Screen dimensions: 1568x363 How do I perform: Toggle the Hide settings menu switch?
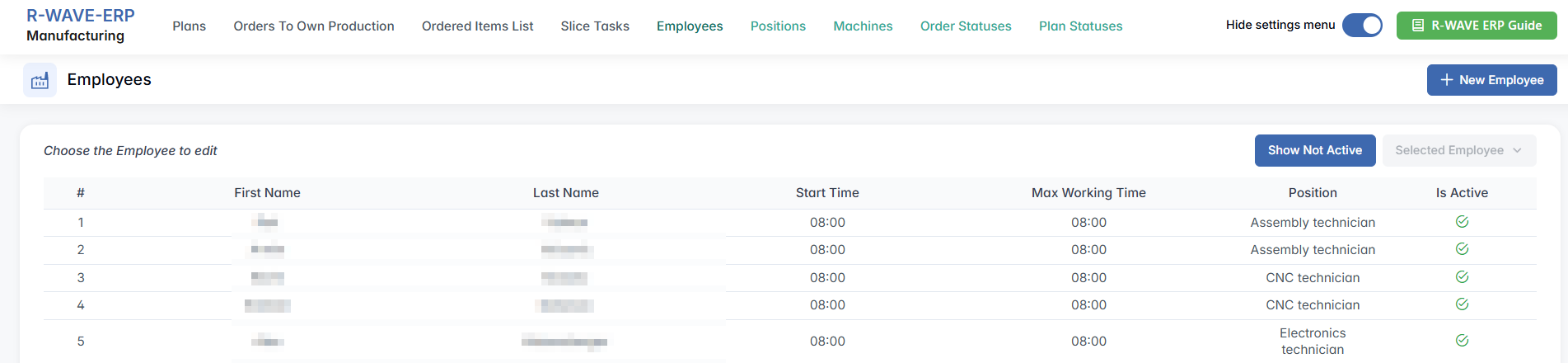click(1362, 26)
